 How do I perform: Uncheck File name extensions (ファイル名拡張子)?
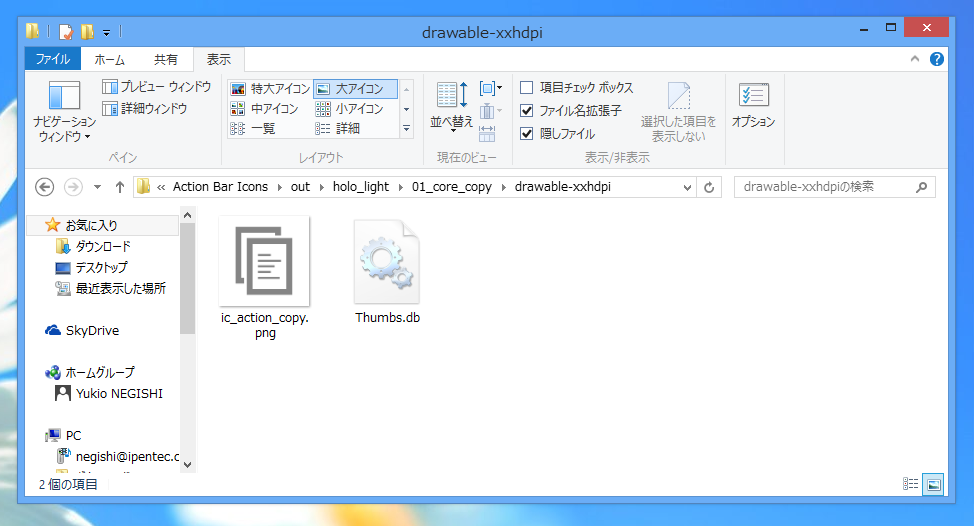(x=571, y=111)
